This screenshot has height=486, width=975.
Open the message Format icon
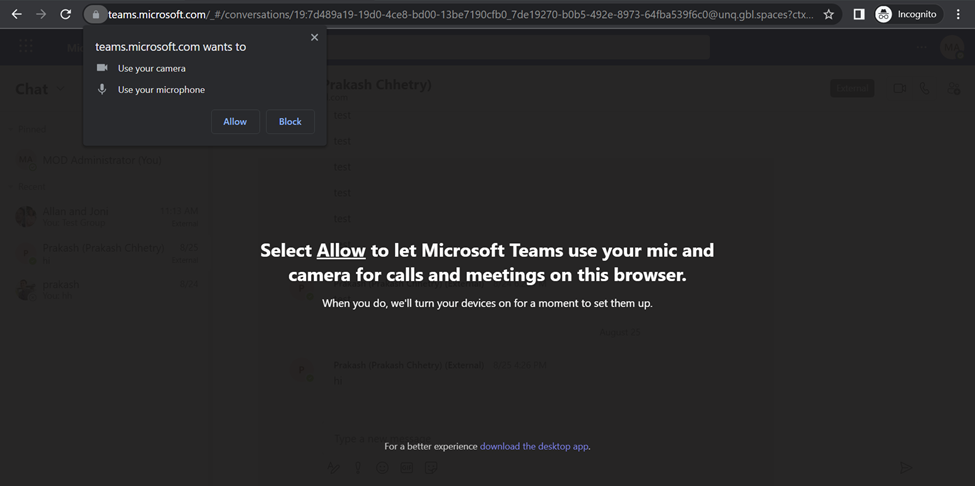[333, 467]
